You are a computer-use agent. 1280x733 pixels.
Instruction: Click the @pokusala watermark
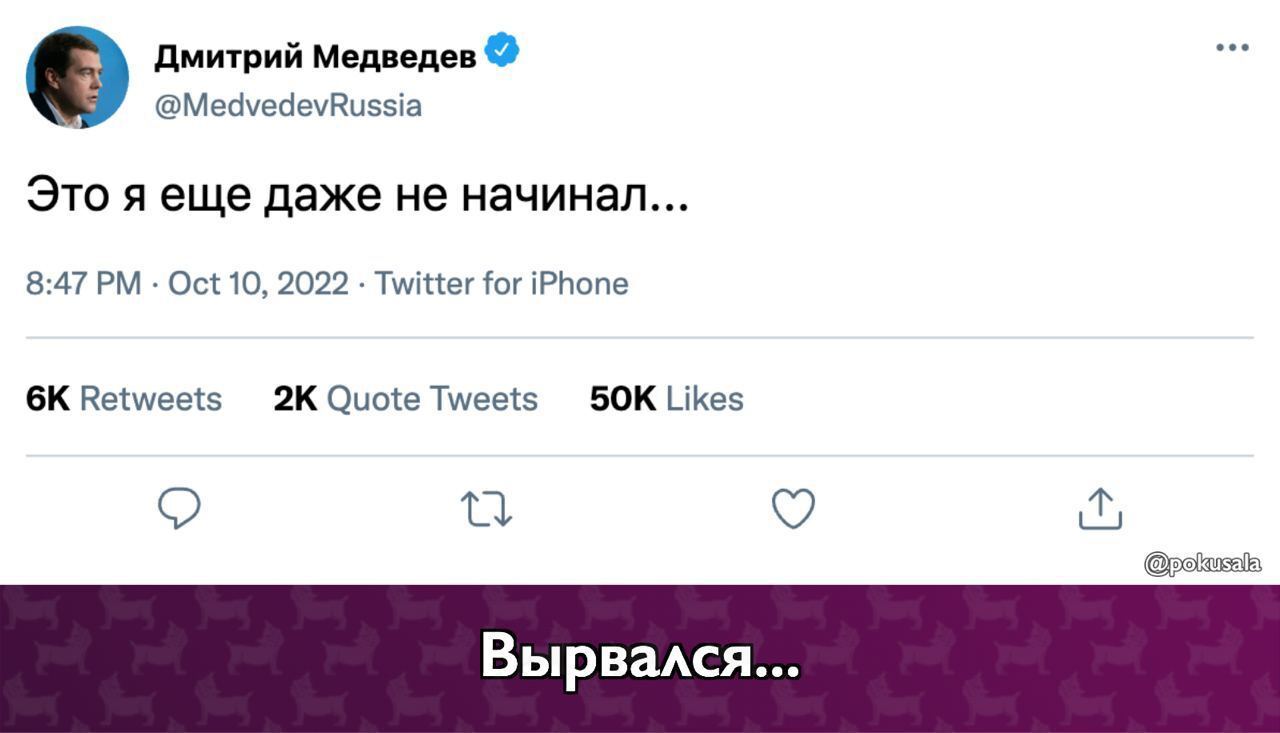click(1203, 565)
